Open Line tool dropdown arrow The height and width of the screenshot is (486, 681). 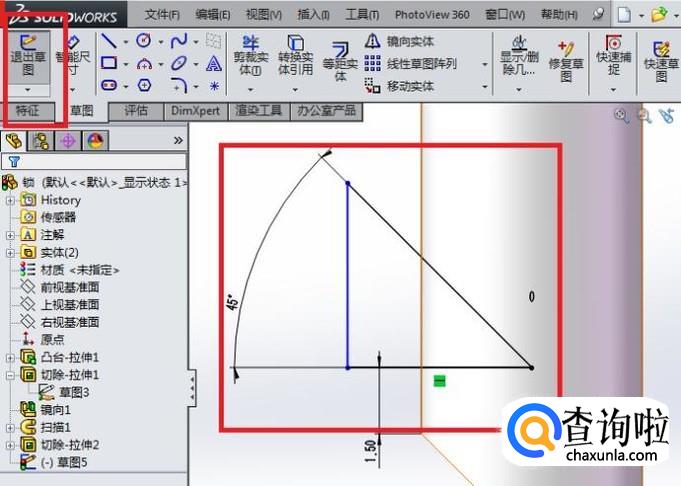pos(126,42)
